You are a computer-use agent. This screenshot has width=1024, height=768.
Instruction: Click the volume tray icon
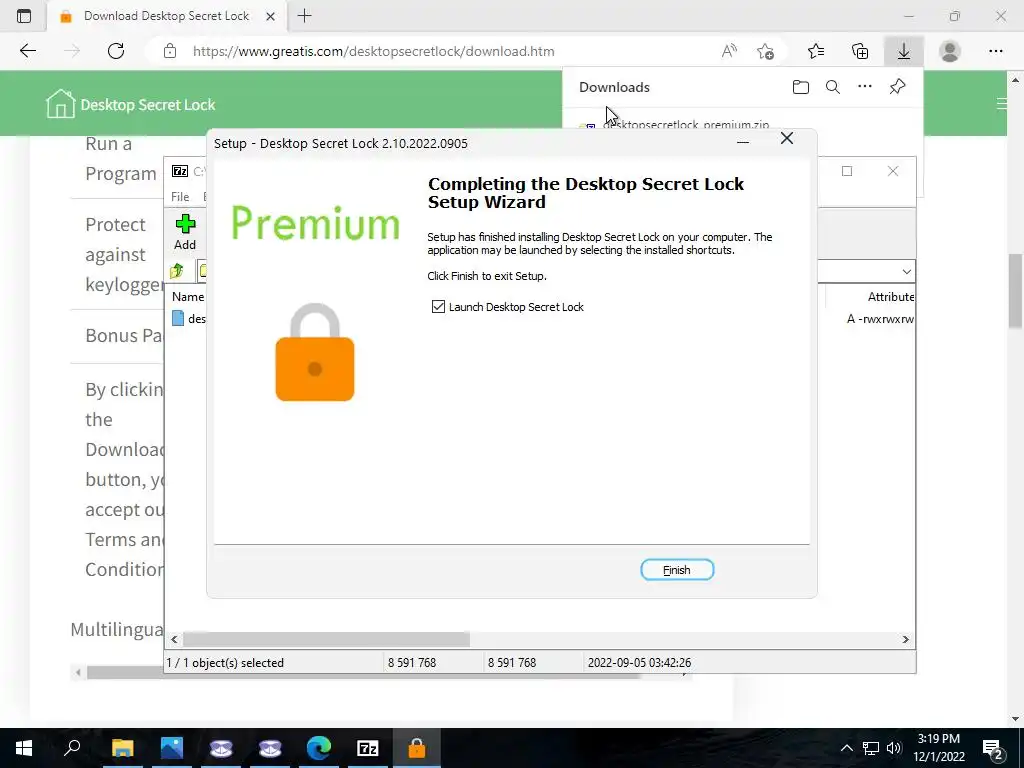[894, 748]
